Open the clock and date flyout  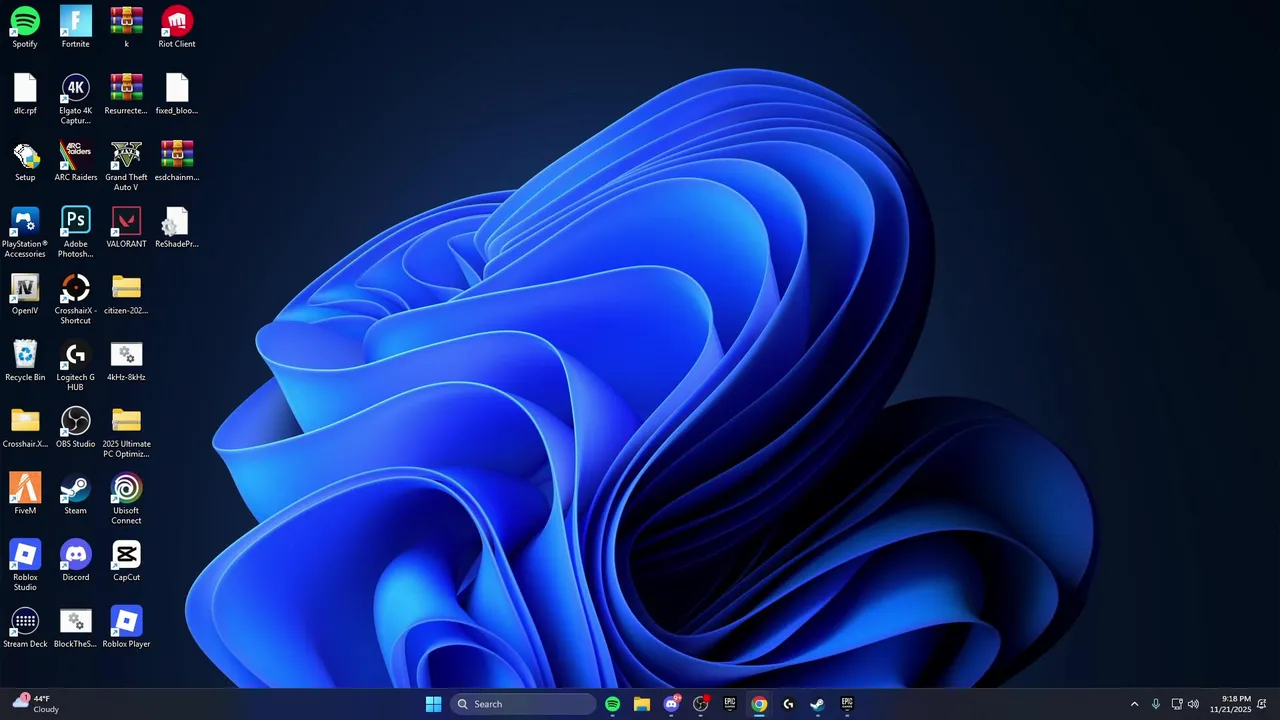[1230, 704]
